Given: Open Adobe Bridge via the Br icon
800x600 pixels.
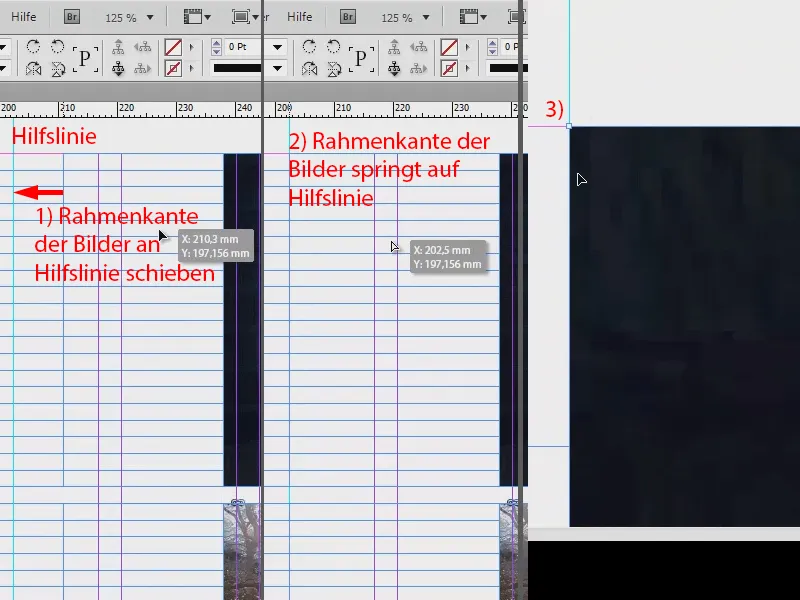Looking at the screenshot, I should click(x=70, y=16).
